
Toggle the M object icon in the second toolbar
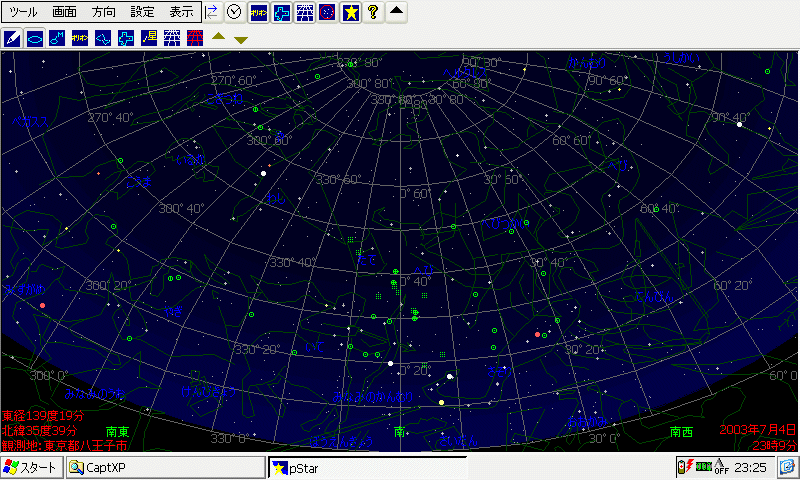pos(58,38)
